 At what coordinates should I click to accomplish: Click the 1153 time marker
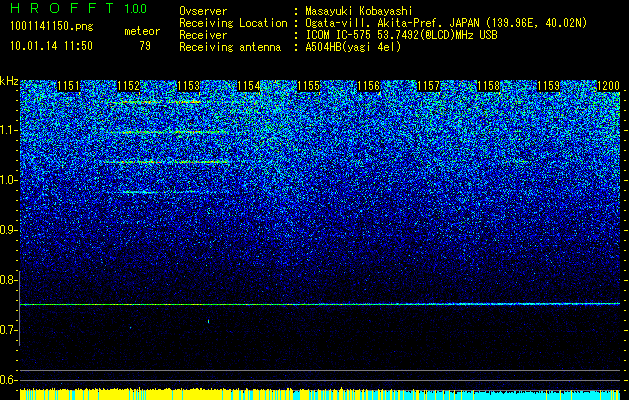pyautogui.click(x=189, y=86)
